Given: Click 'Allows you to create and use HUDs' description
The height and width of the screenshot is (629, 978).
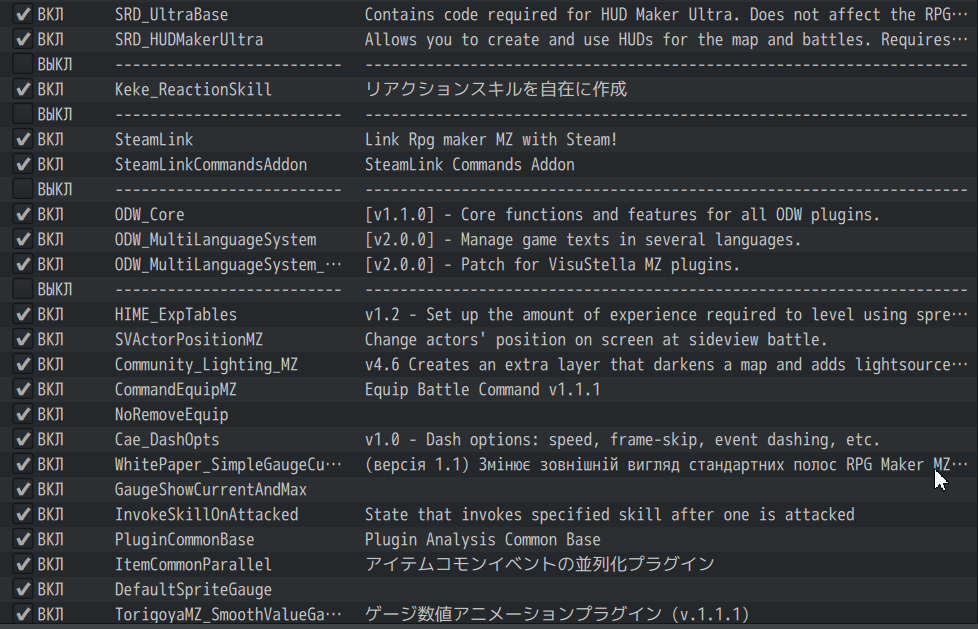Looking at the screenshot, I should (666, 39).
